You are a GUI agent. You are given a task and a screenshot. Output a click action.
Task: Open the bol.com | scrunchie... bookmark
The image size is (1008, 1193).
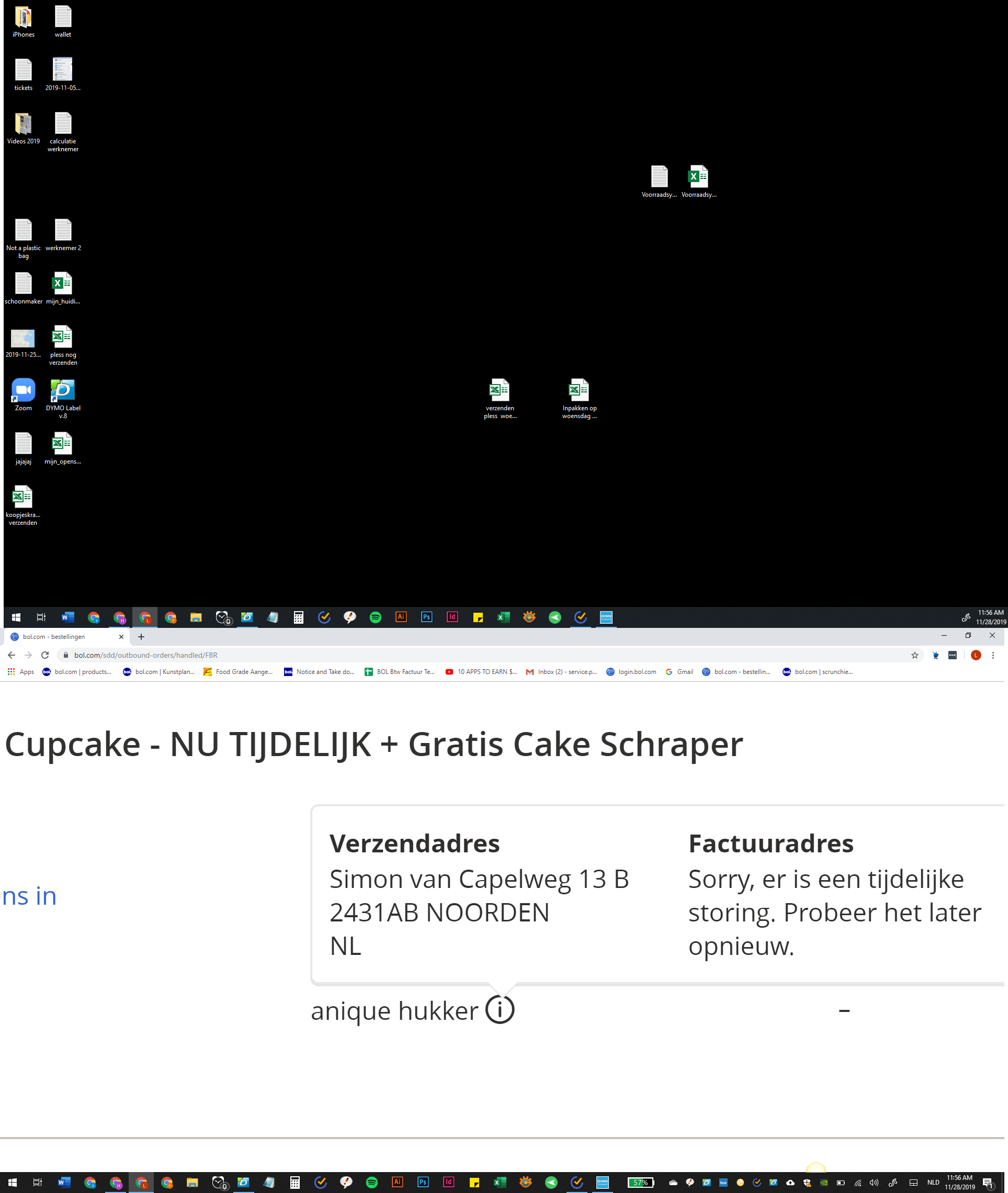(x=817, y=672)
